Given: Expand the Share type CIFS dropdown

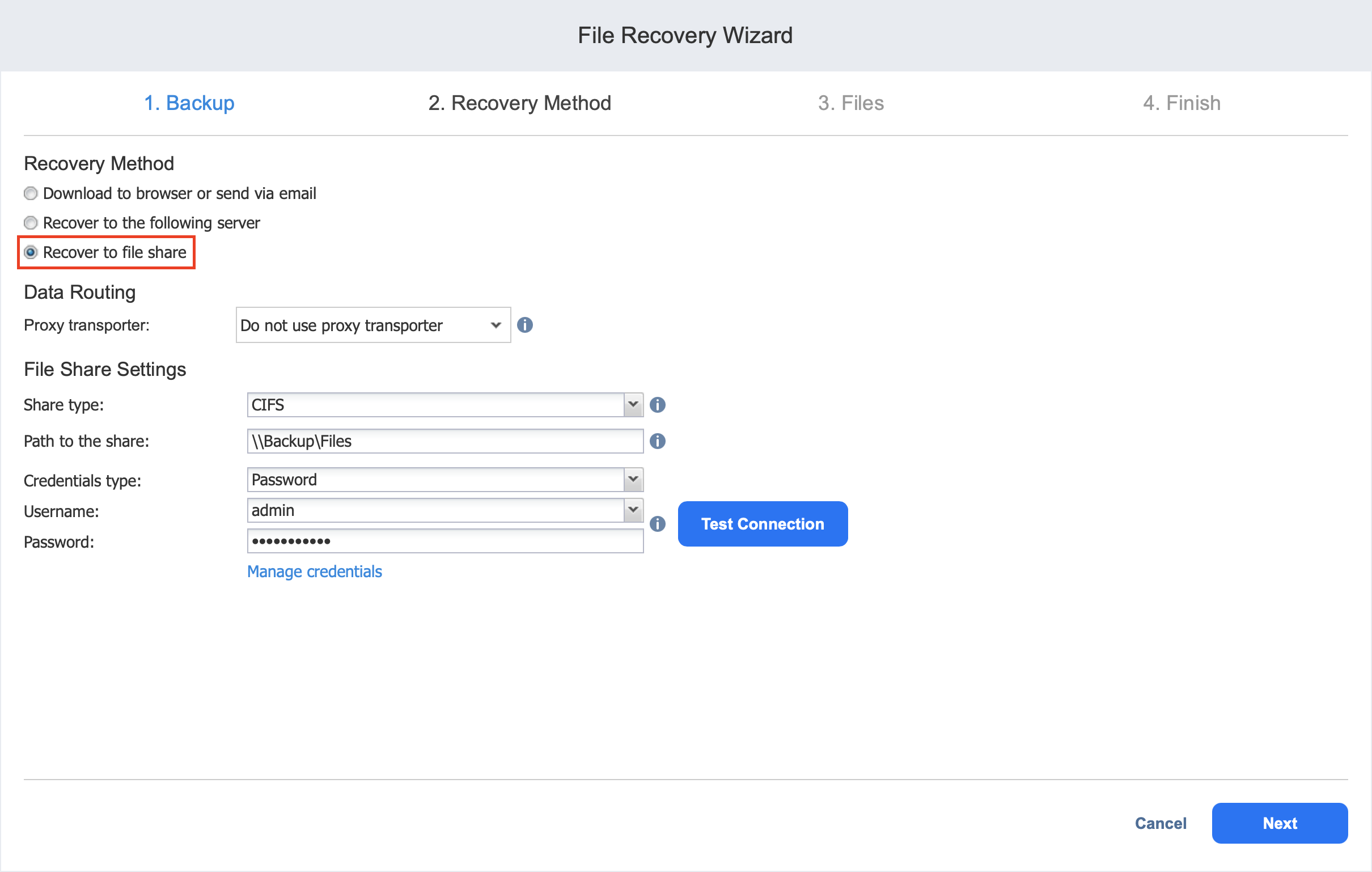Looking at the screenshot, I should 633,405.
